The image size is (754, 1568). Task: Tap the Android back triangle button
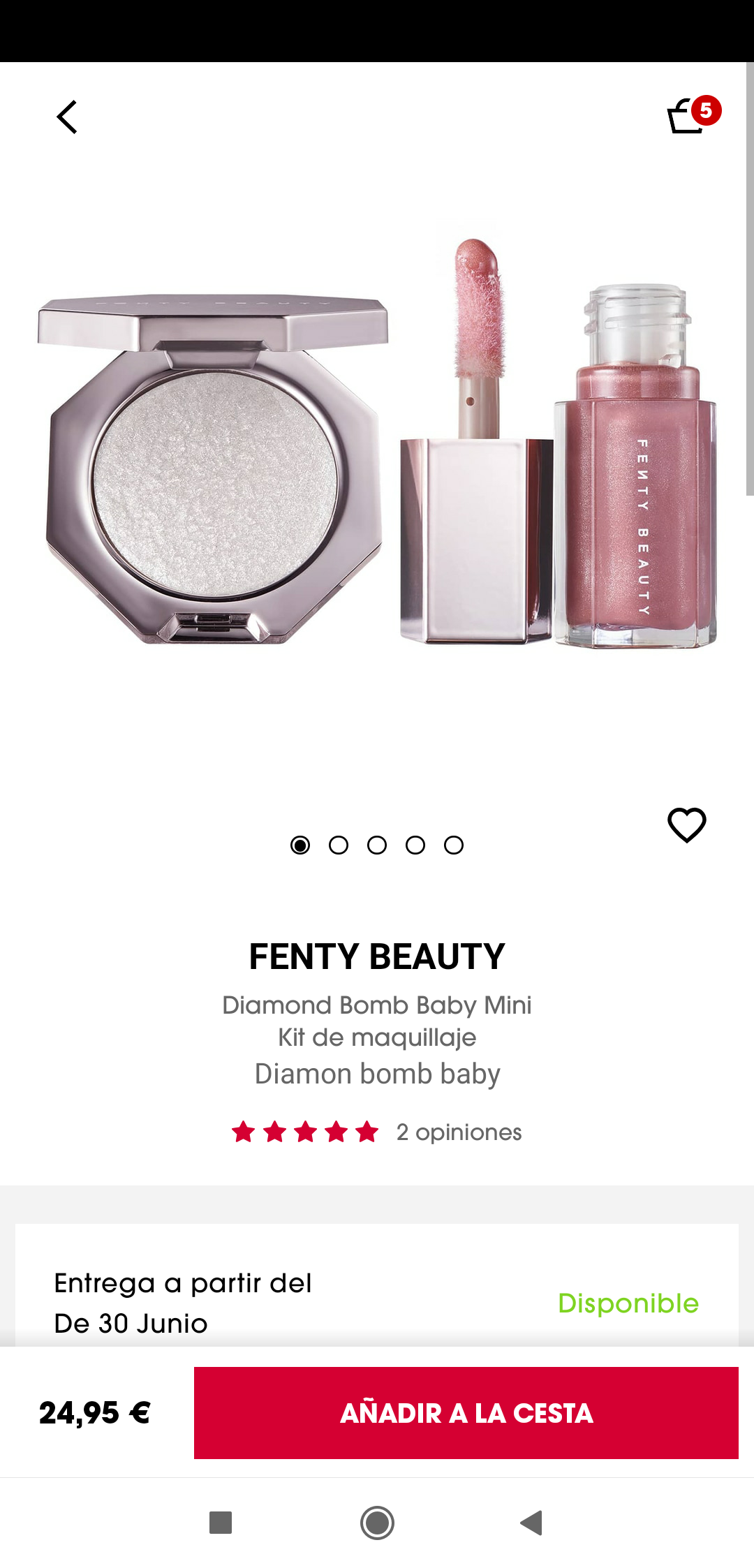click(x=532, y=1523)
